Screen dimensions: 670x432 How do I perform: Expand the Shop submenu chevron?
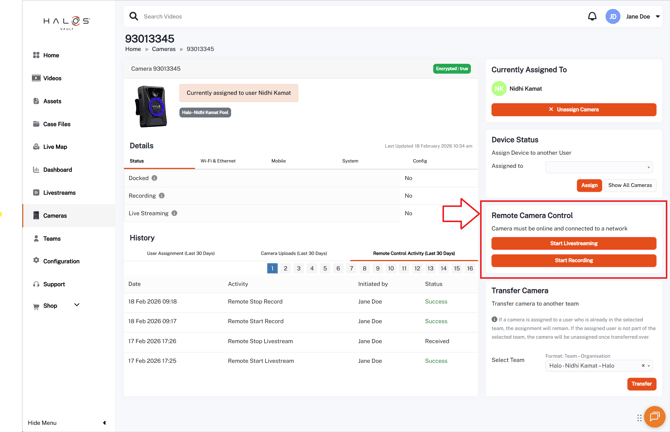[77, 306]
